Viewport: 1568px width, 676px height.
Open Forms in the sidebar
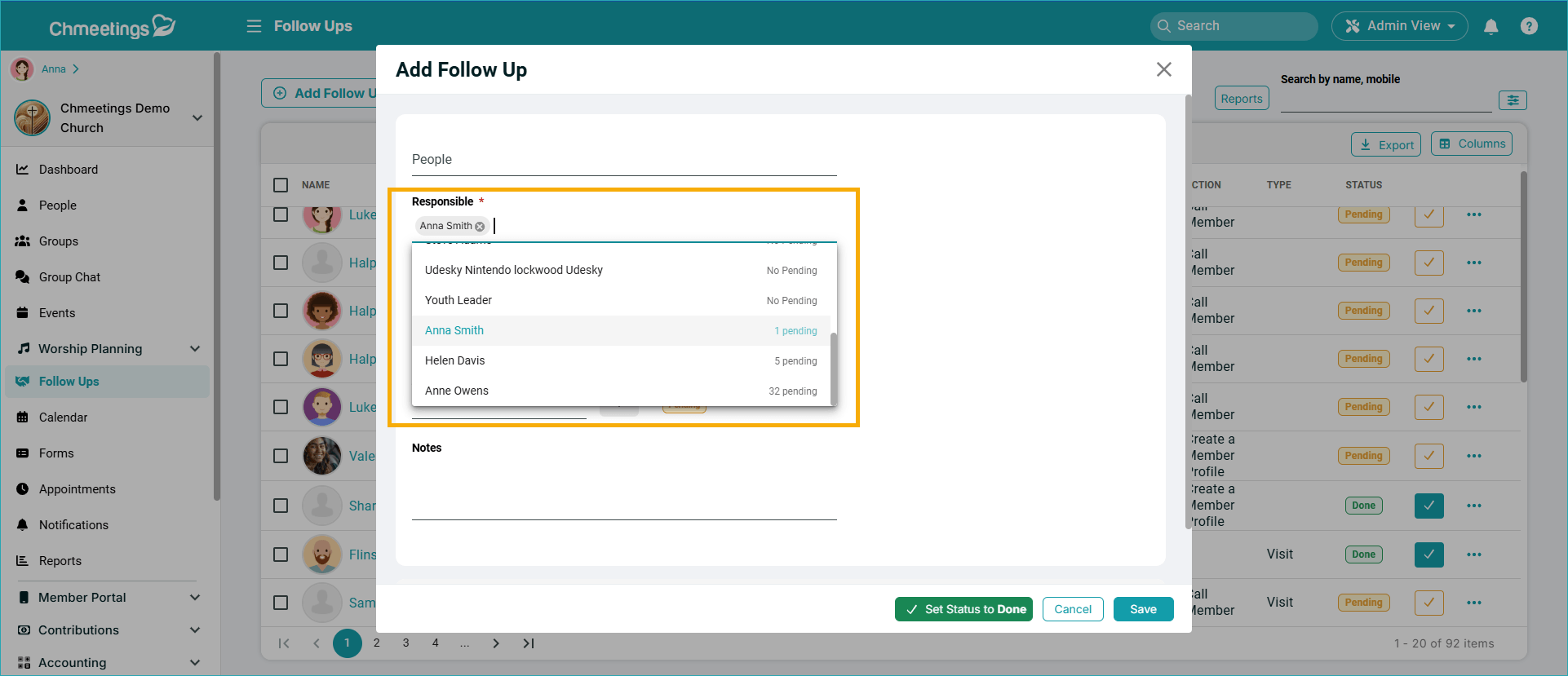pos(56,453)
